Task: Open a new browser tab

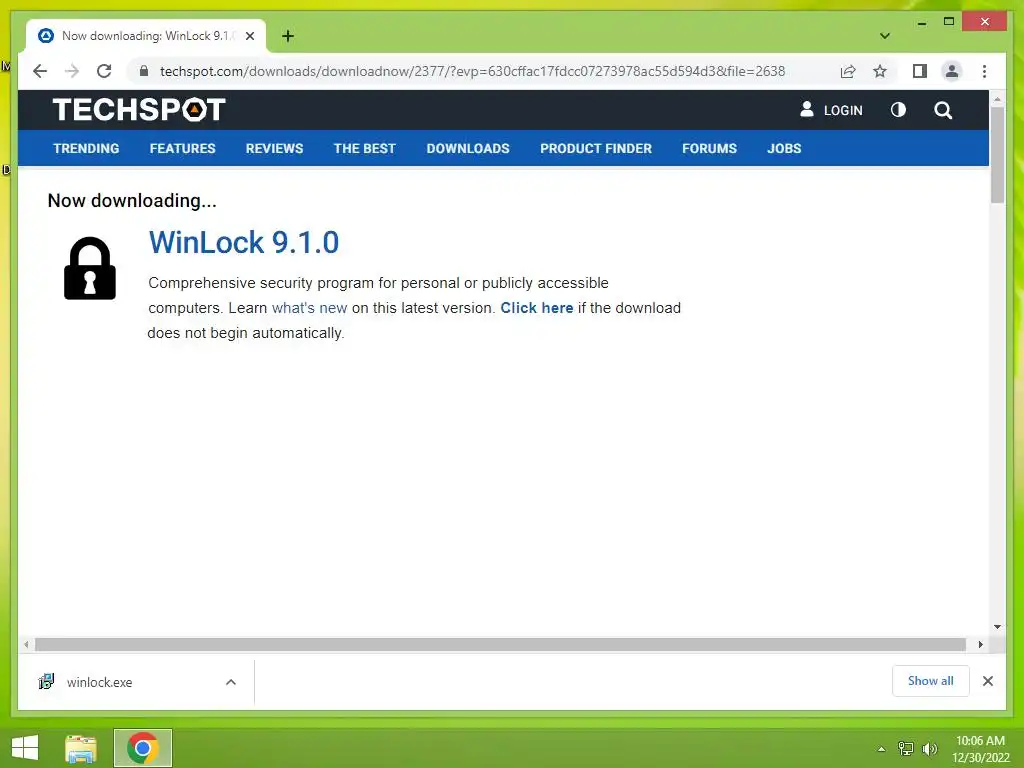Action: (x=288, y=36)
